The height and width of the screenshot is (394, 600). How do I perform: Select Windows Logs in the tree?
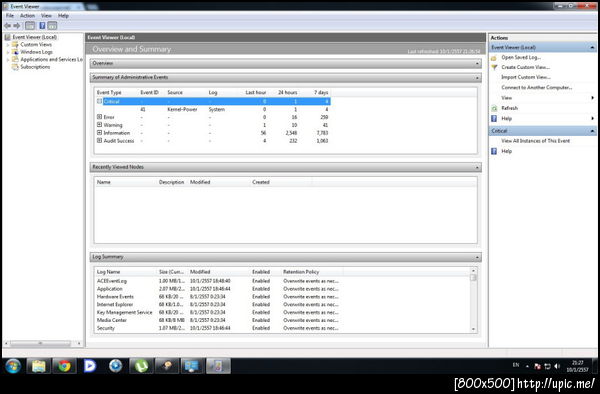point(36,52)
